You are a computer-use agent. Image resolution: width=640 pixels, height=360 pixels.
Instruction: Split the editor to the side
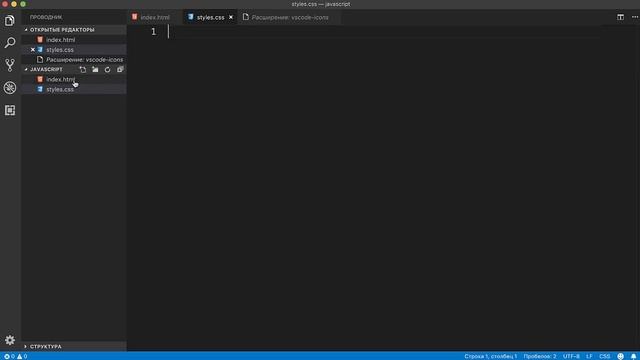click(x=620, y=17)
